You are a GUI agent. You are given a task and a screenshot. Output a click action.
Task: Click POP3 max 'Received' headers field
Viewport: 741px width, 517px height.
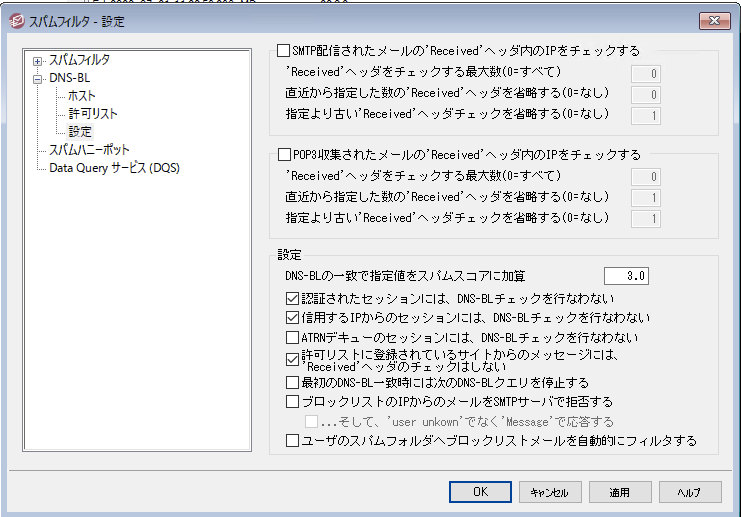click(646, 177)
